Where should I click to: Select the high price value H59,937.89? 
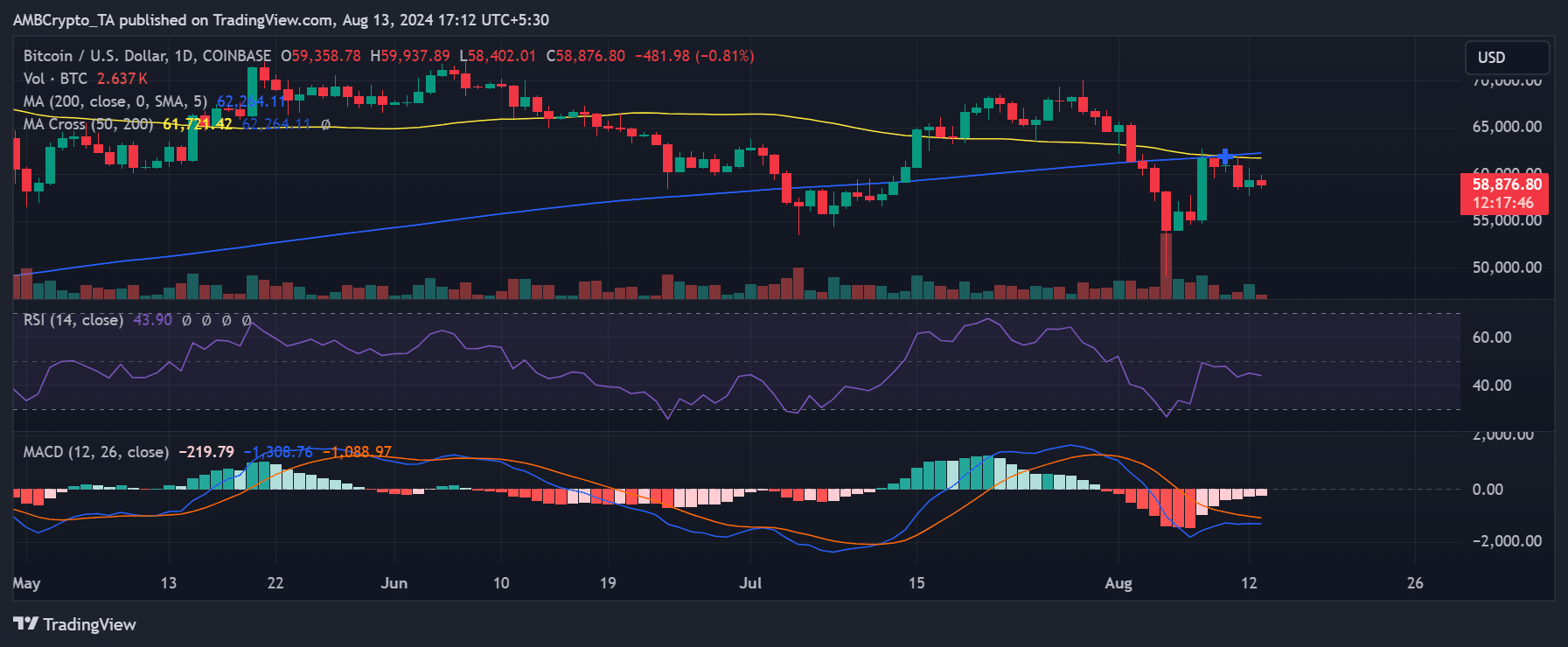pos(410,56)
